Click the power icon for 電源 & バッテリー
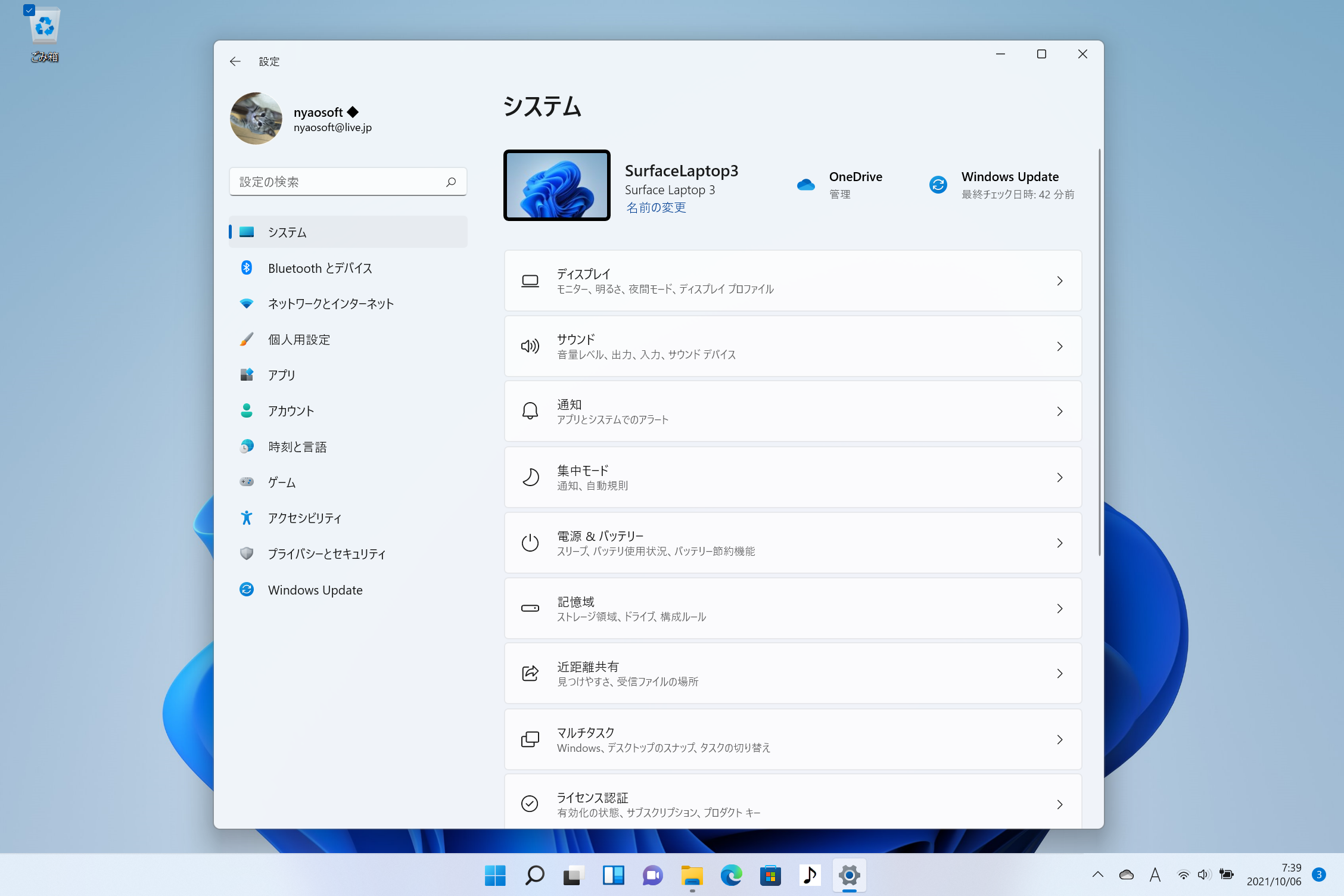The height and width of the screenshot is (896, 1344). point(530,543)
